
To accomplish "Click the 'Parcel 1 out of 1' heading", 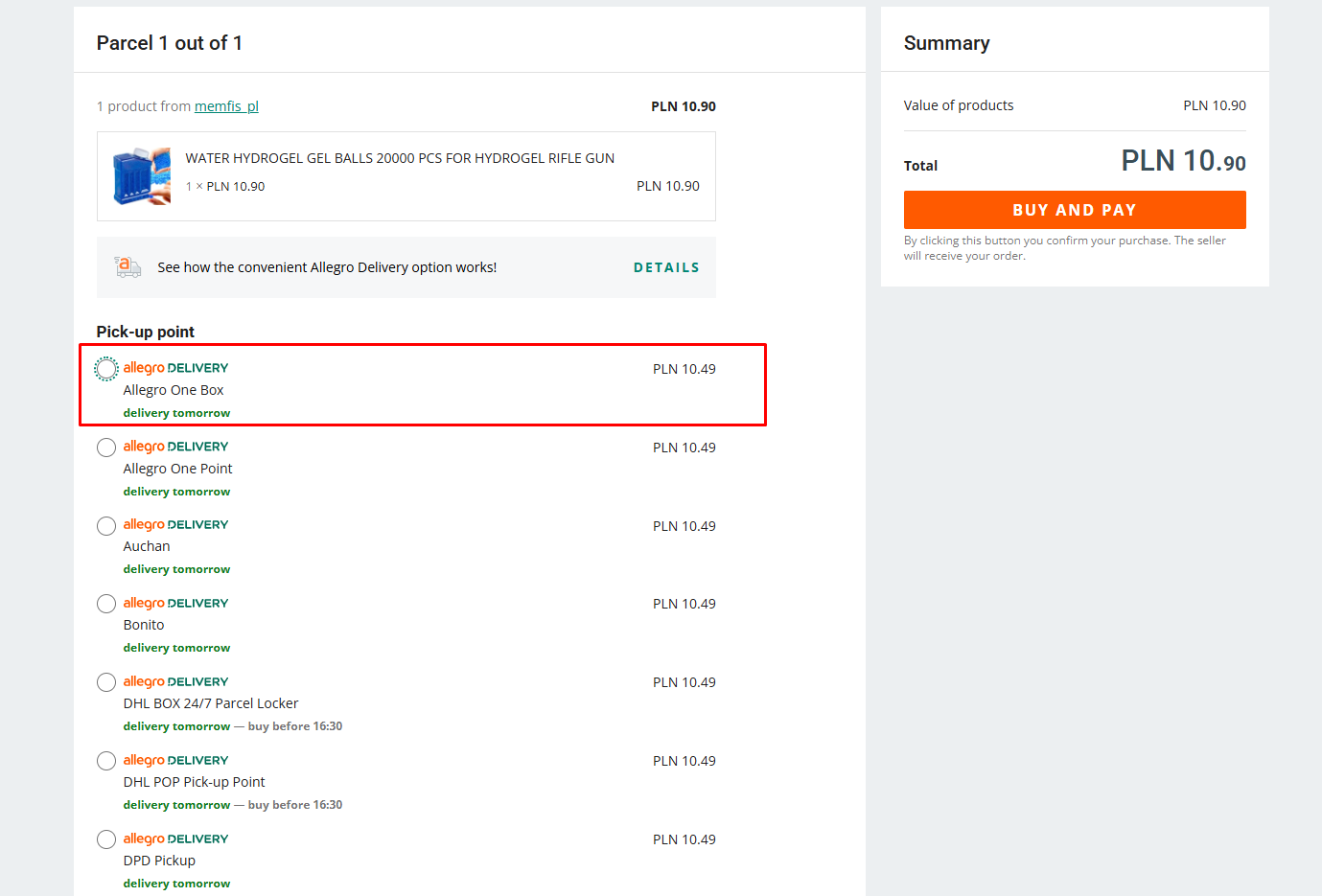I will click(x=170, y=43).
